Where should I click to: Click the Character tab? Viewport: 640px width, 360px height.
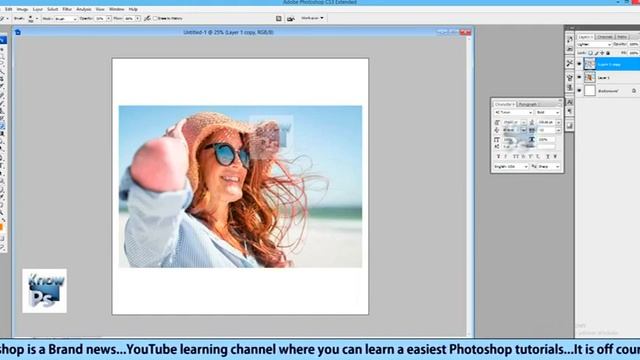coord(504,104)
